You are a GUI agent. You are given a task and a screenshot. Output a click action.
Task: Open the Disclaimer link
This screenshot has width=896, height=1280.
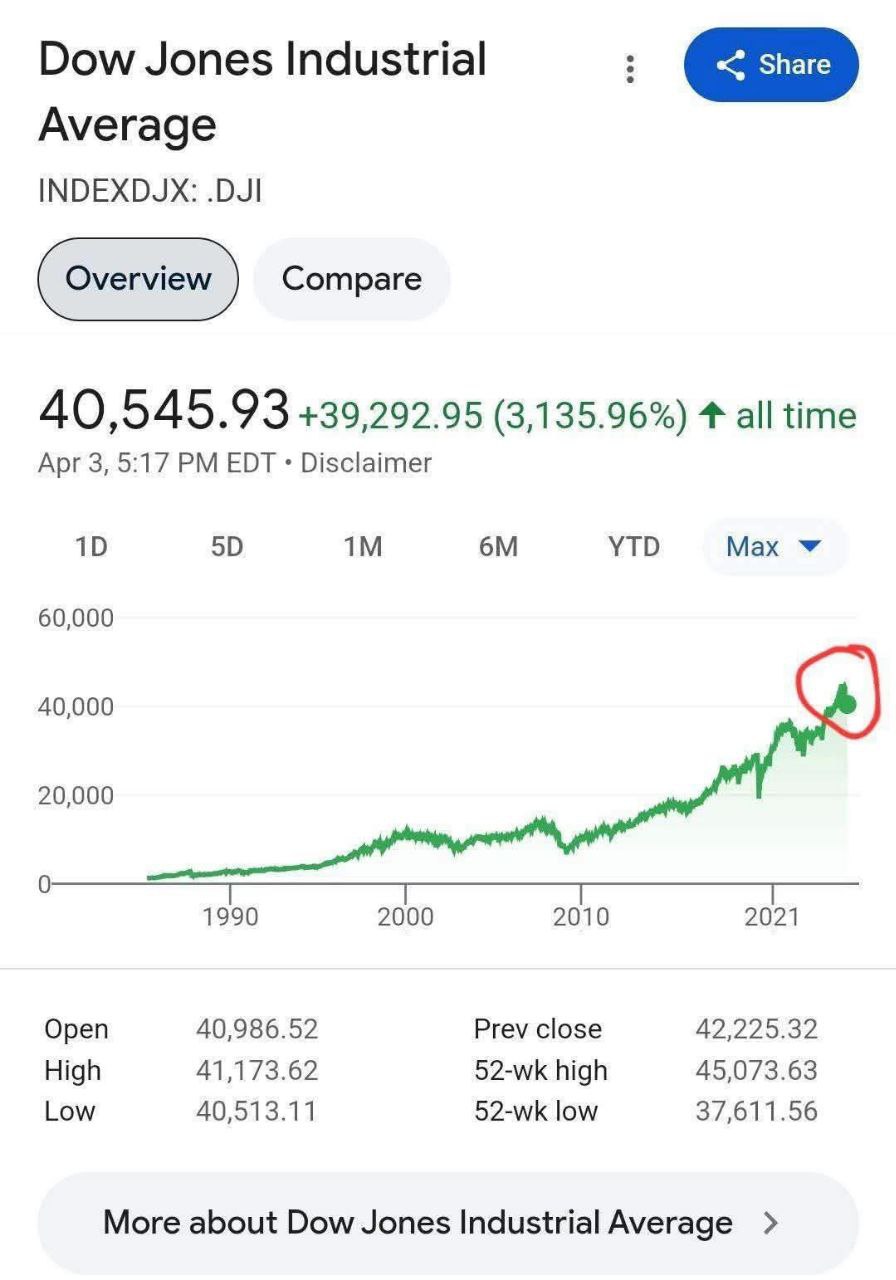[366, 464]
